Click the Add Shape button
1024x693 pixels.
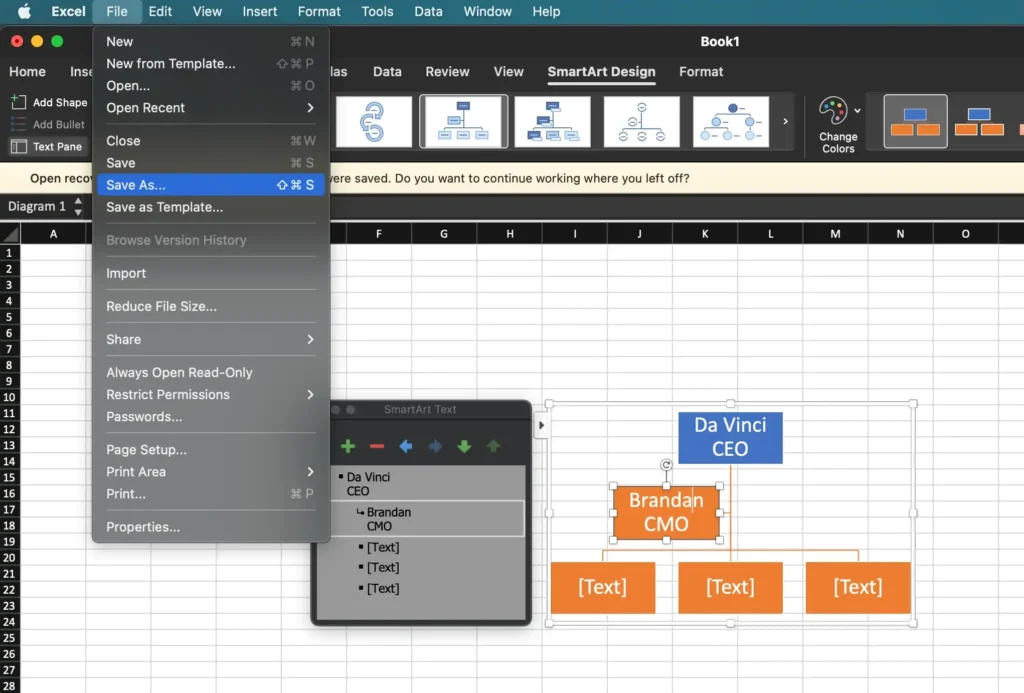[x=49, y=102]
